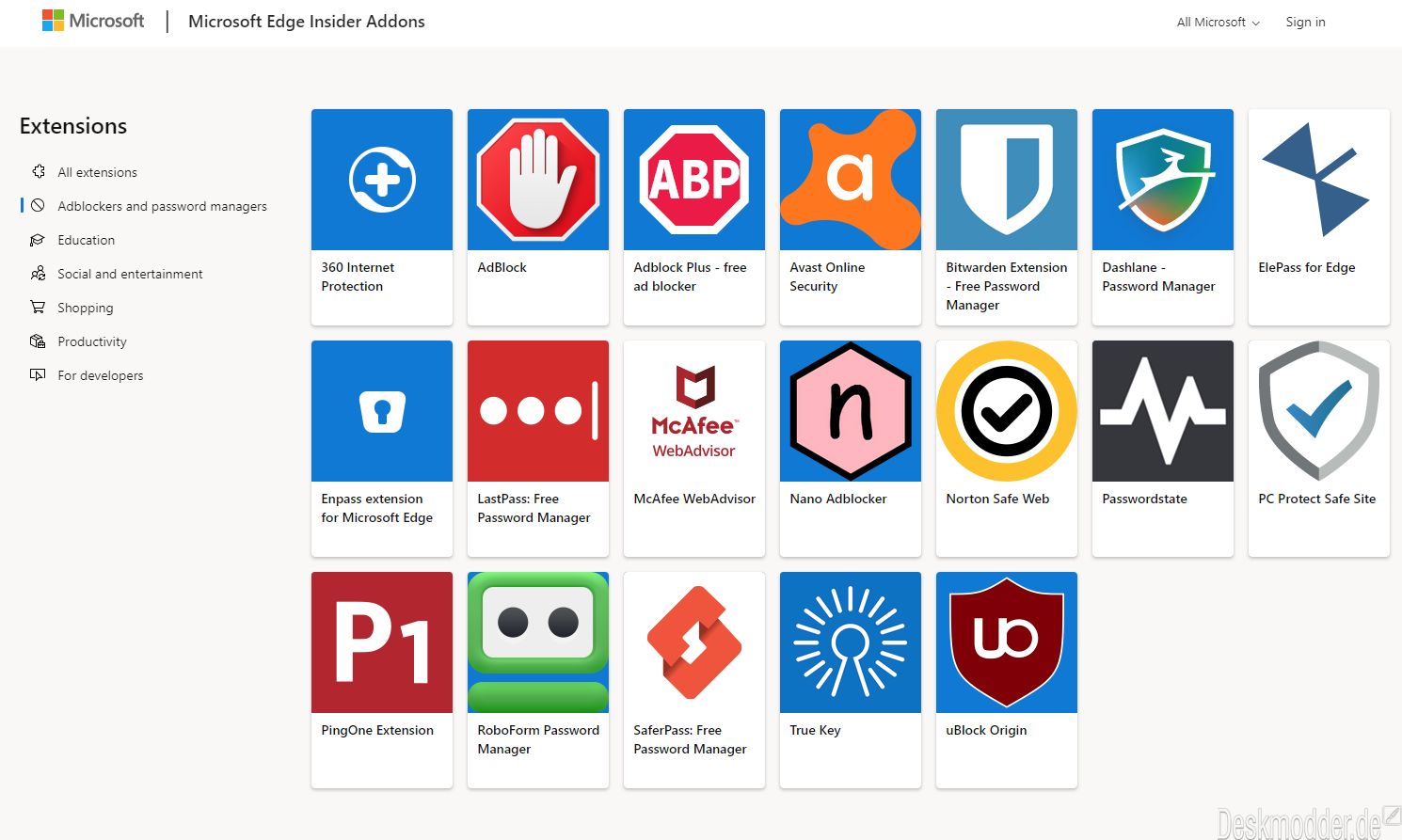Expand the All Microsoft dropdown
The image size is (1402, 840).
[1218, 22]
